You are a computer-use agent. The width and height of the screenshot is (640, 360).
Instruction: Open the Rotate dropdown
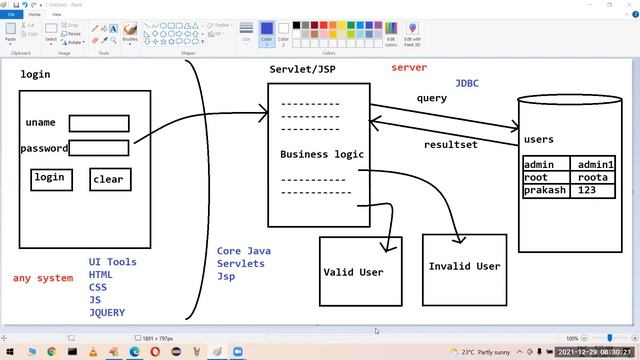point(73,42)
